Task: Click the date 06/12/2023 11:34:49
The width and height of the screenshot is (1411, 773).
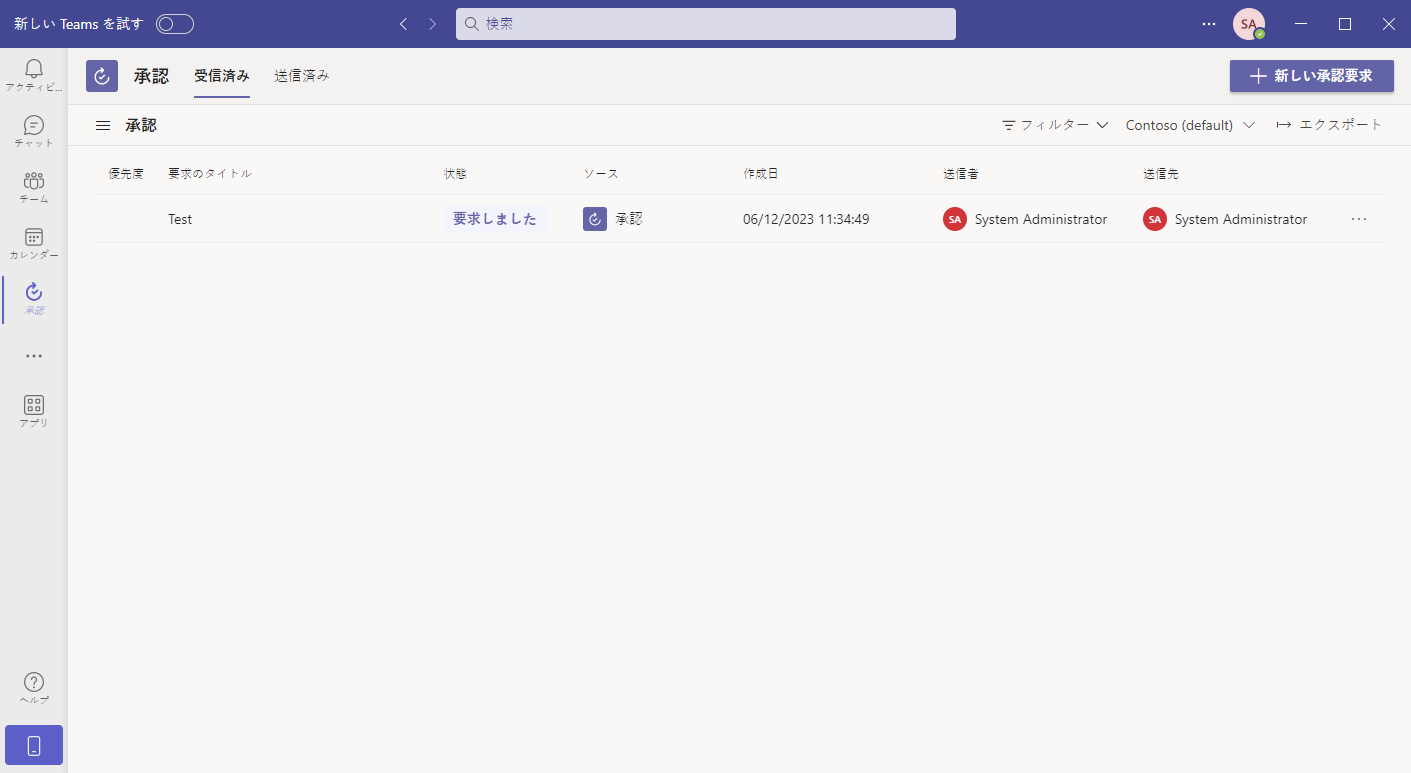Action: [806, 219]
